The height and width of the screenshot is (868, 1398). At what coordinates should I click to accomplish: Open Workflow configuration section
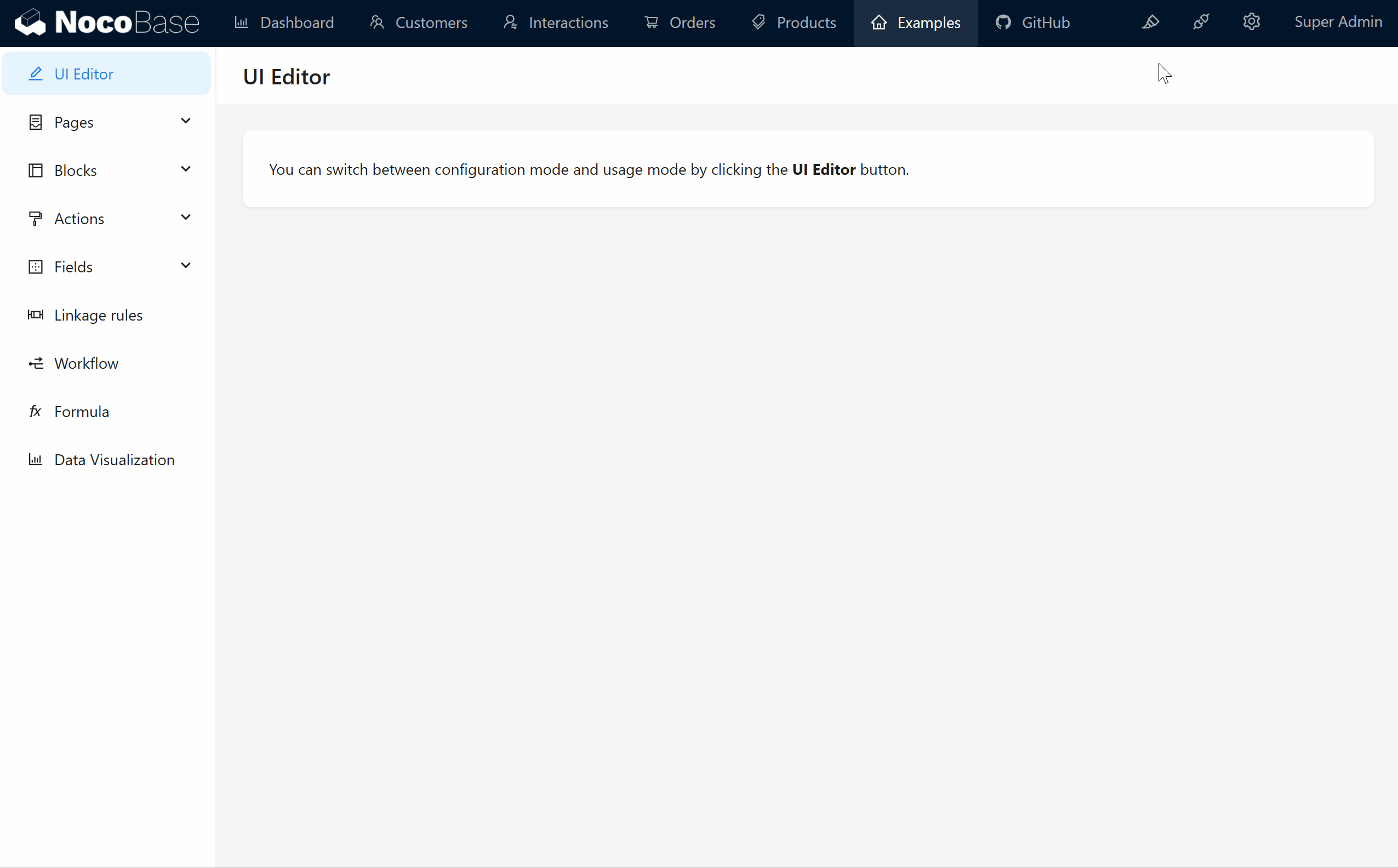[86, 363]
